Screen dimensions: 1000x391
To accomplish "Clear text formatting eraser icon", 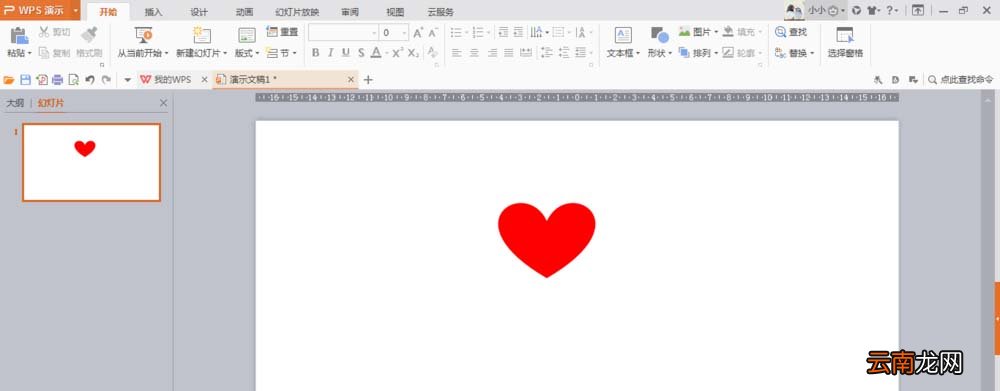I will [433, 53].
